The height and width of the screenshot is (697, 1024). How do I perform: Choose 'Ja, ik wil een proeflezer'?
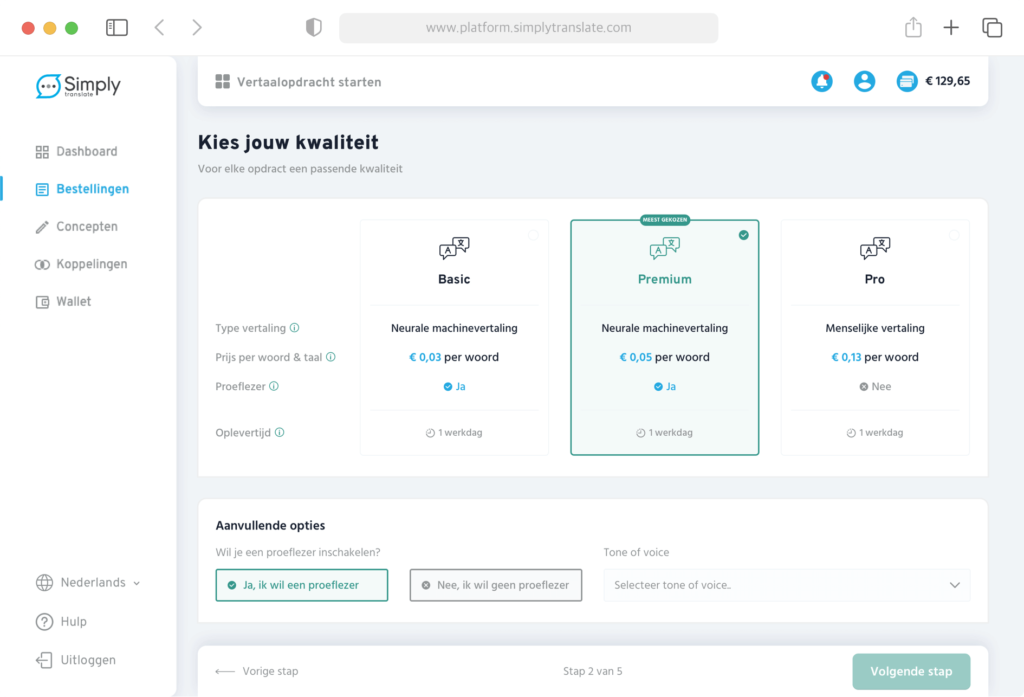(301, 585)
